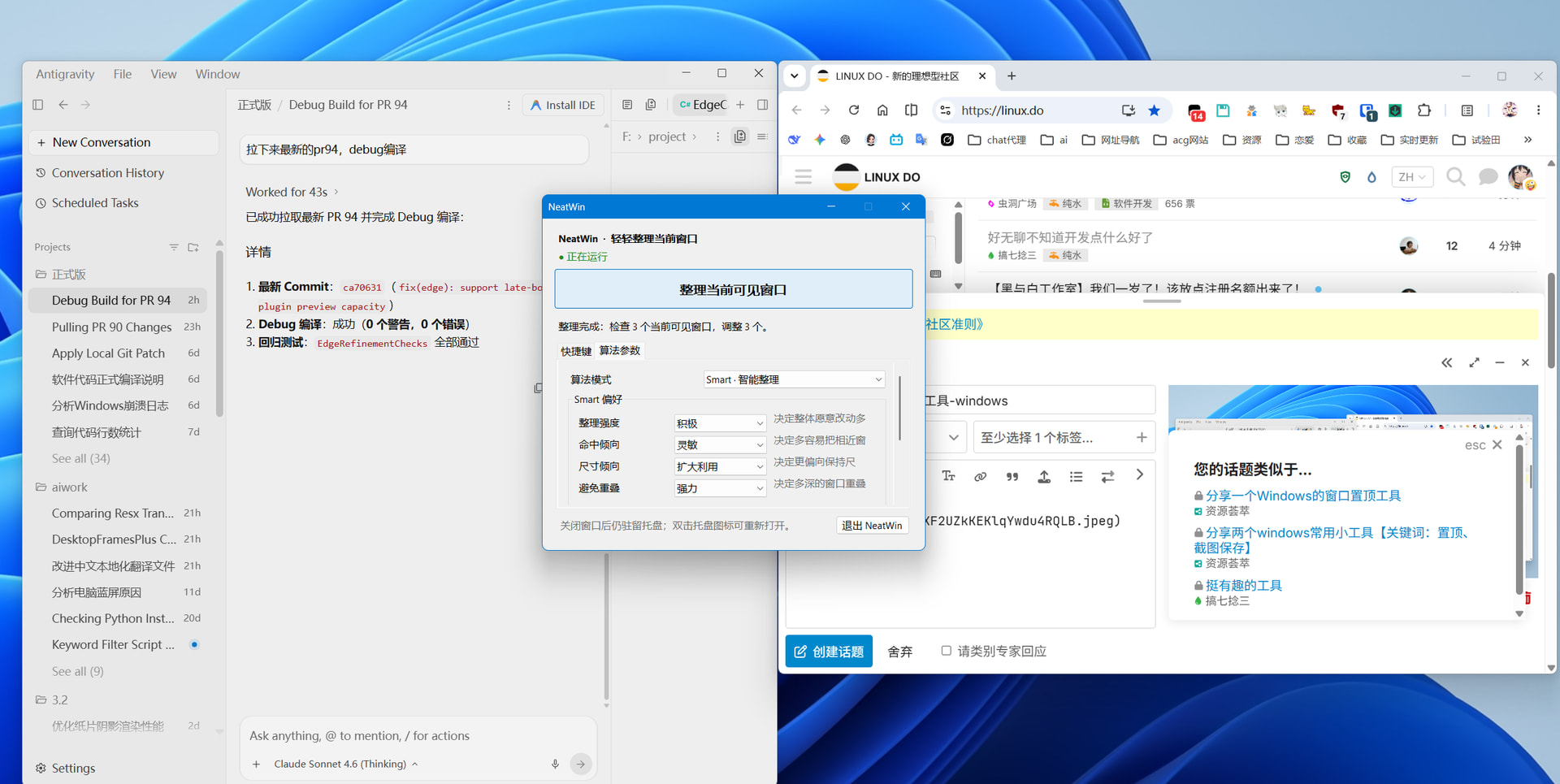Click 舍弃 to discard draft
The width and height of the screenshot is (1560, 784).
(899, 652)
